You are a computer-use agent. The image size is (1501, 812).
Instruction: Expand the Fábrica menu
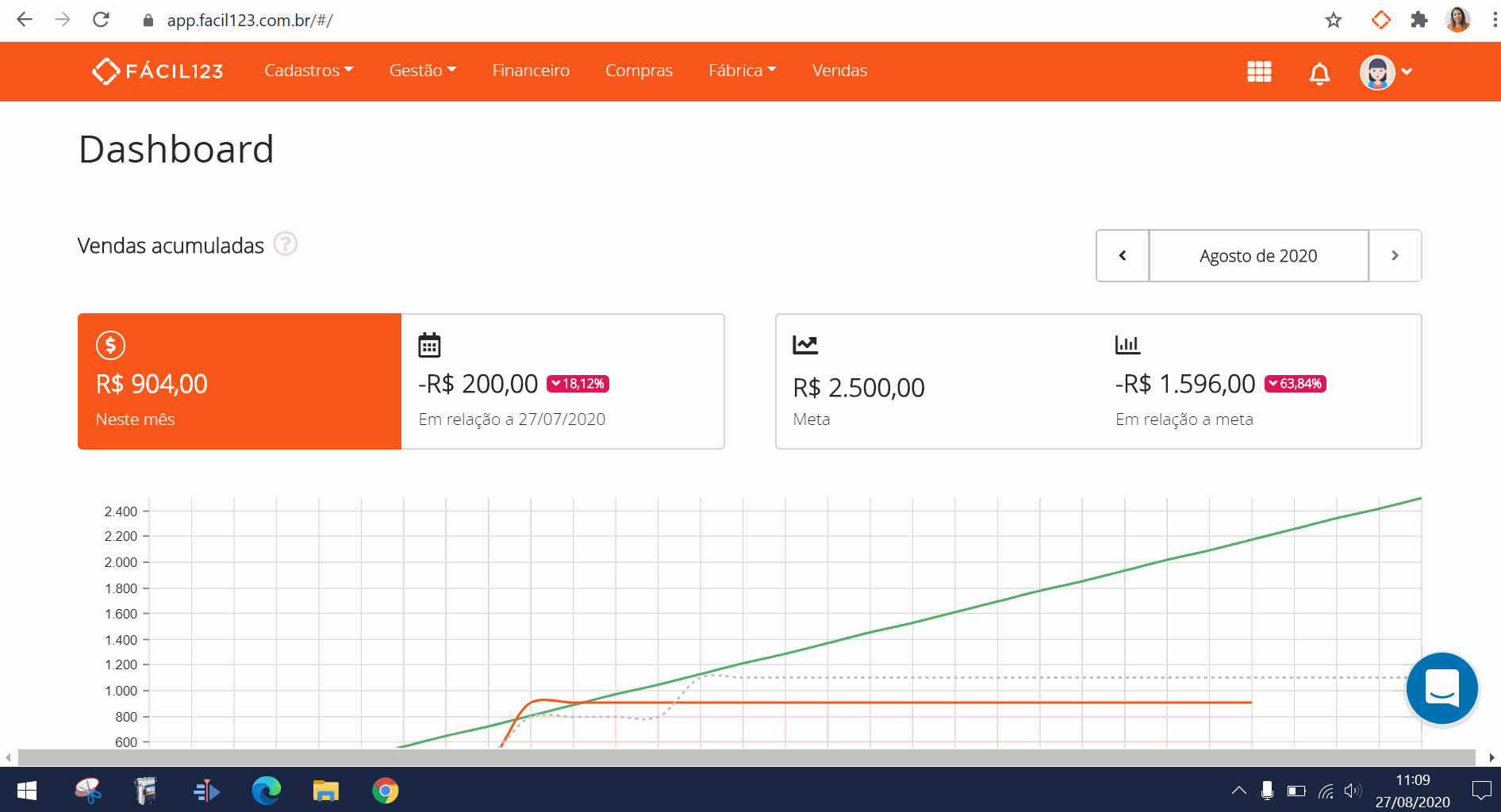tap(743, 71)
